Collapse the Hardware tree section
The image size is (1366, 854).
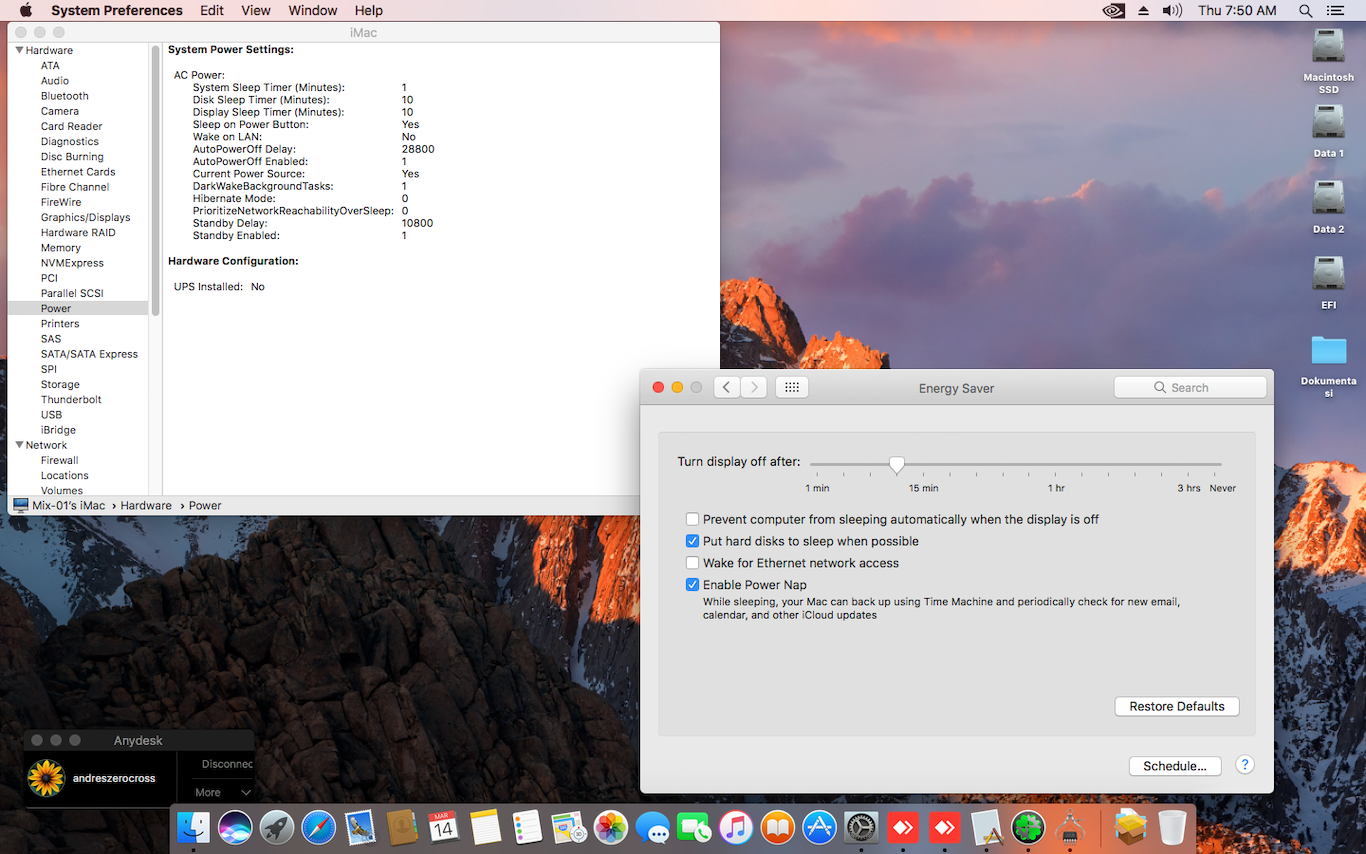(19, 50)
